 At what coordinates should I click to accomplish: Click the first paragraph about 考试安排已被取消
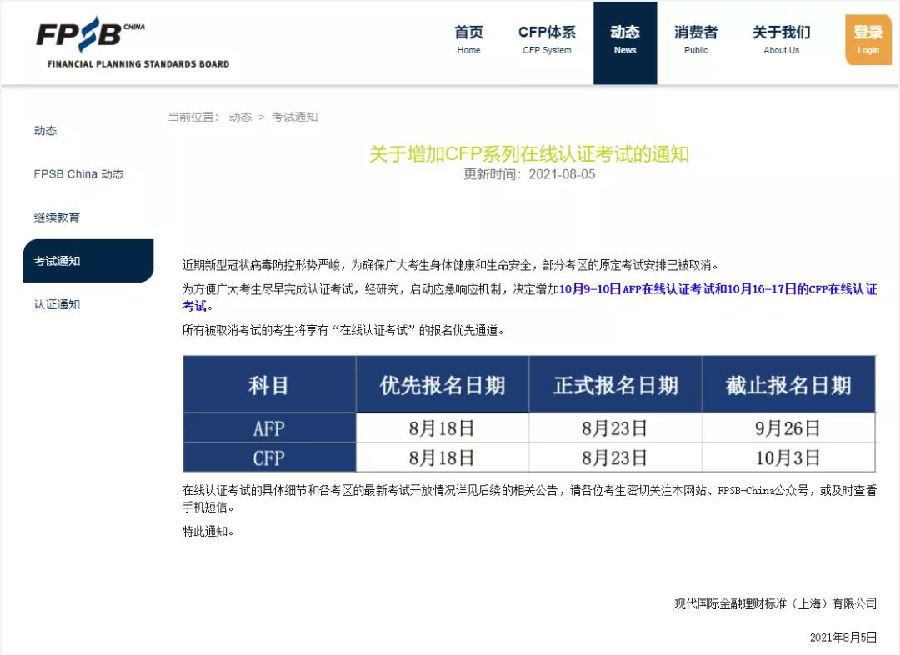click(451, 265)
